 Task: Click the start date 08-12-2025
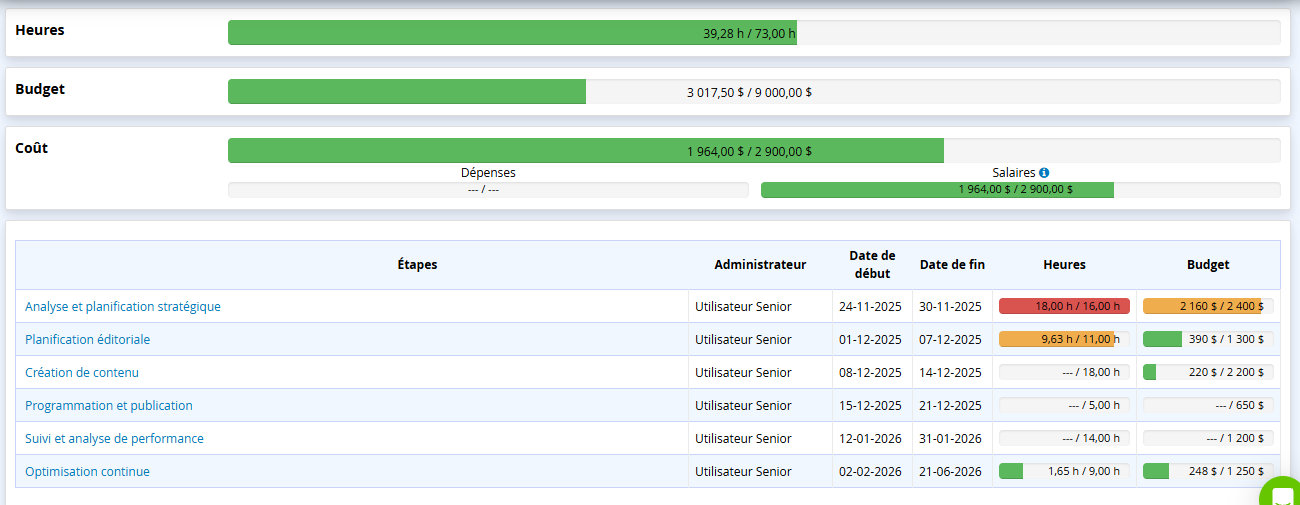click(x=870, y=373)
